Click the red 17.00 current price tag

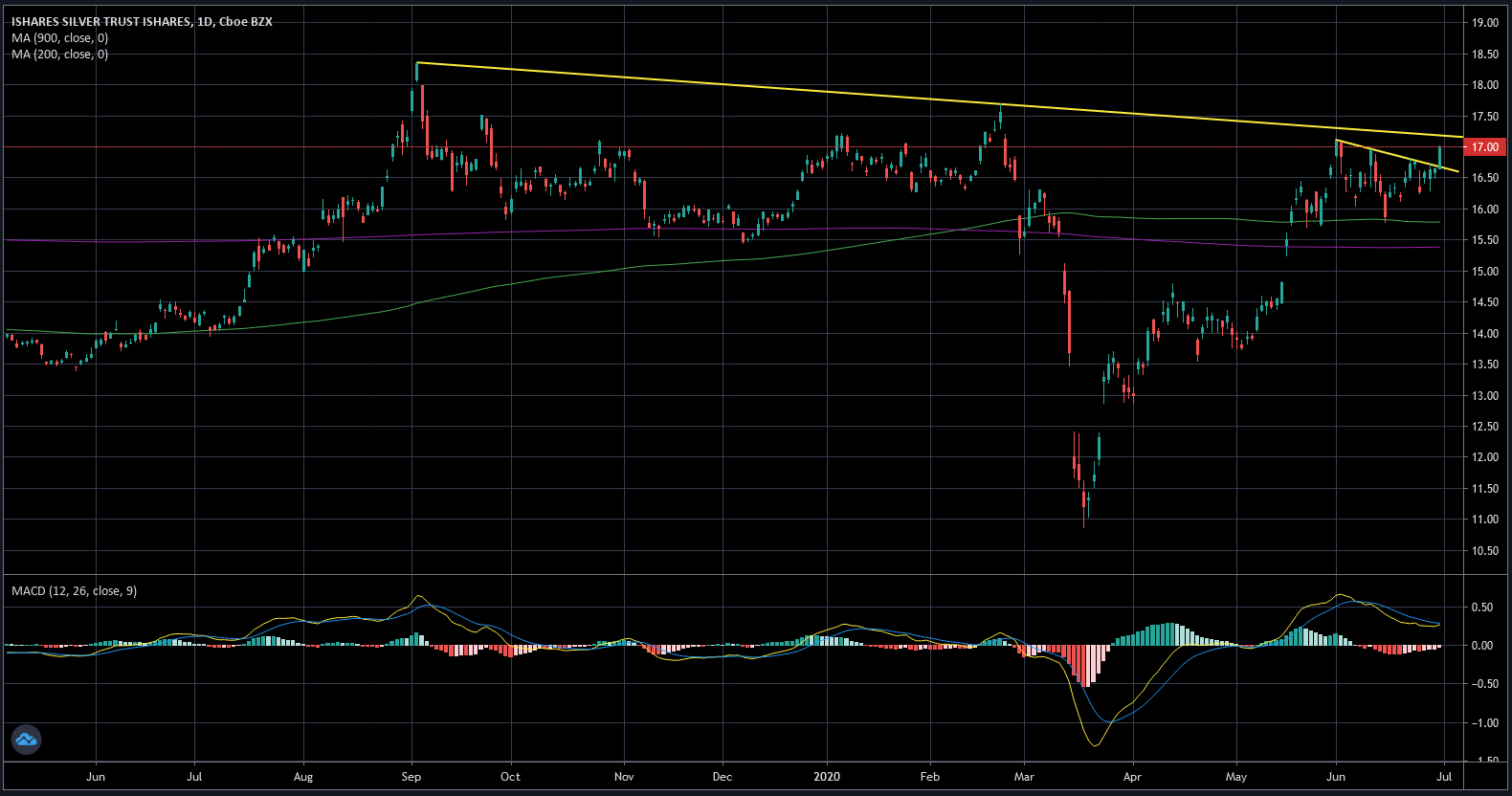click(1485, 147)
